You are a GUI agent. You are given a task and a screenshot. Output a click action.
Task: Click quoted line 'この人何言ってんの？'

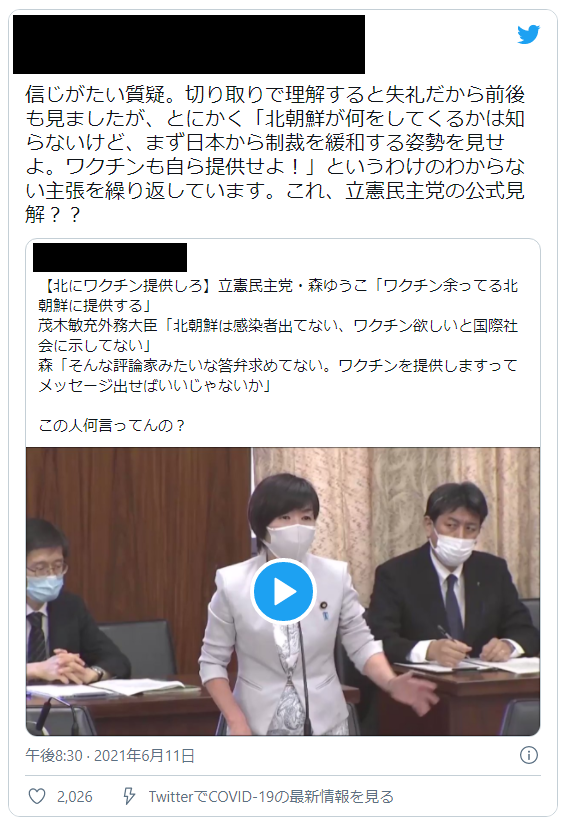pos(112,425)
